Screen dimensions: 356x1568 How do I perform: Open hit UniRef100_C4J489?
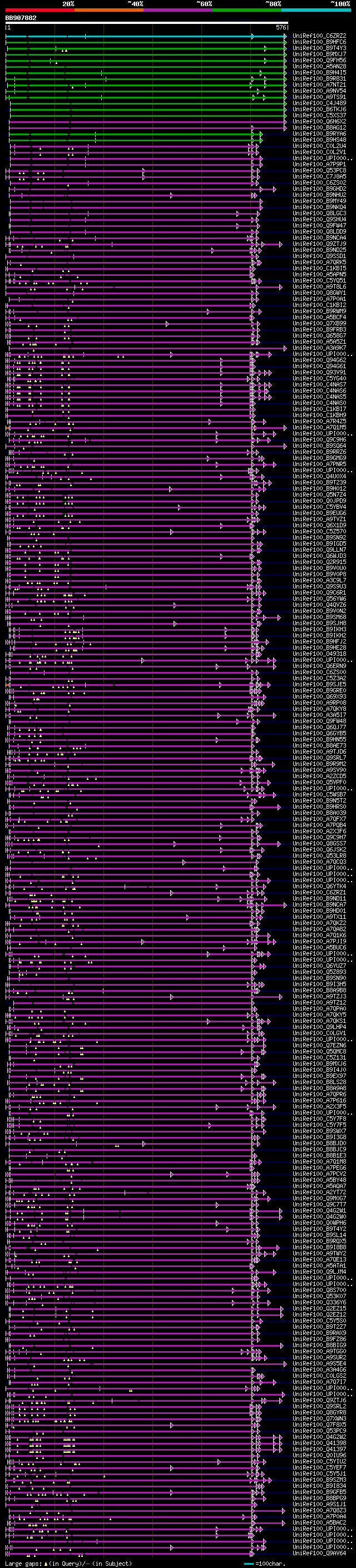pos(319,103)
